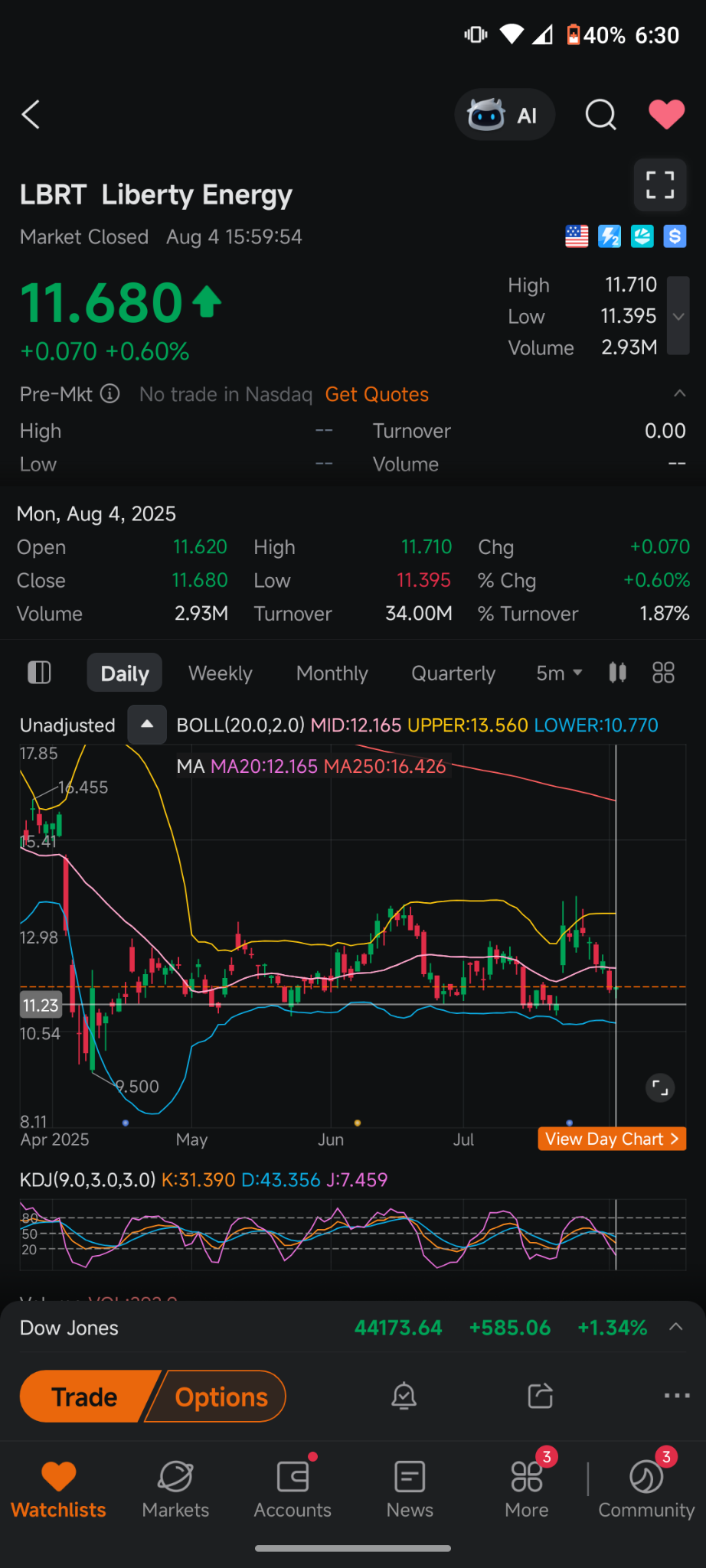
Task: Tap the vibrate mode icon in the status bar
Action: pyautogui.click(x=476, y=34)
